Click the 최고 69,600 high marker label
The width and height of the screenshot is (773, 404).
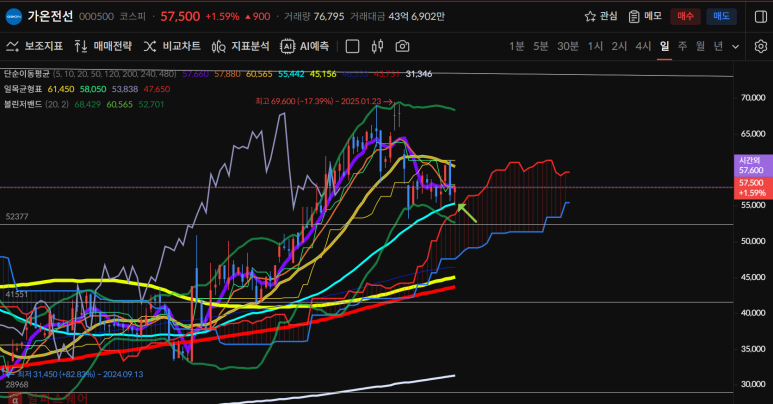pyautogui.click(x=324, y=101)
